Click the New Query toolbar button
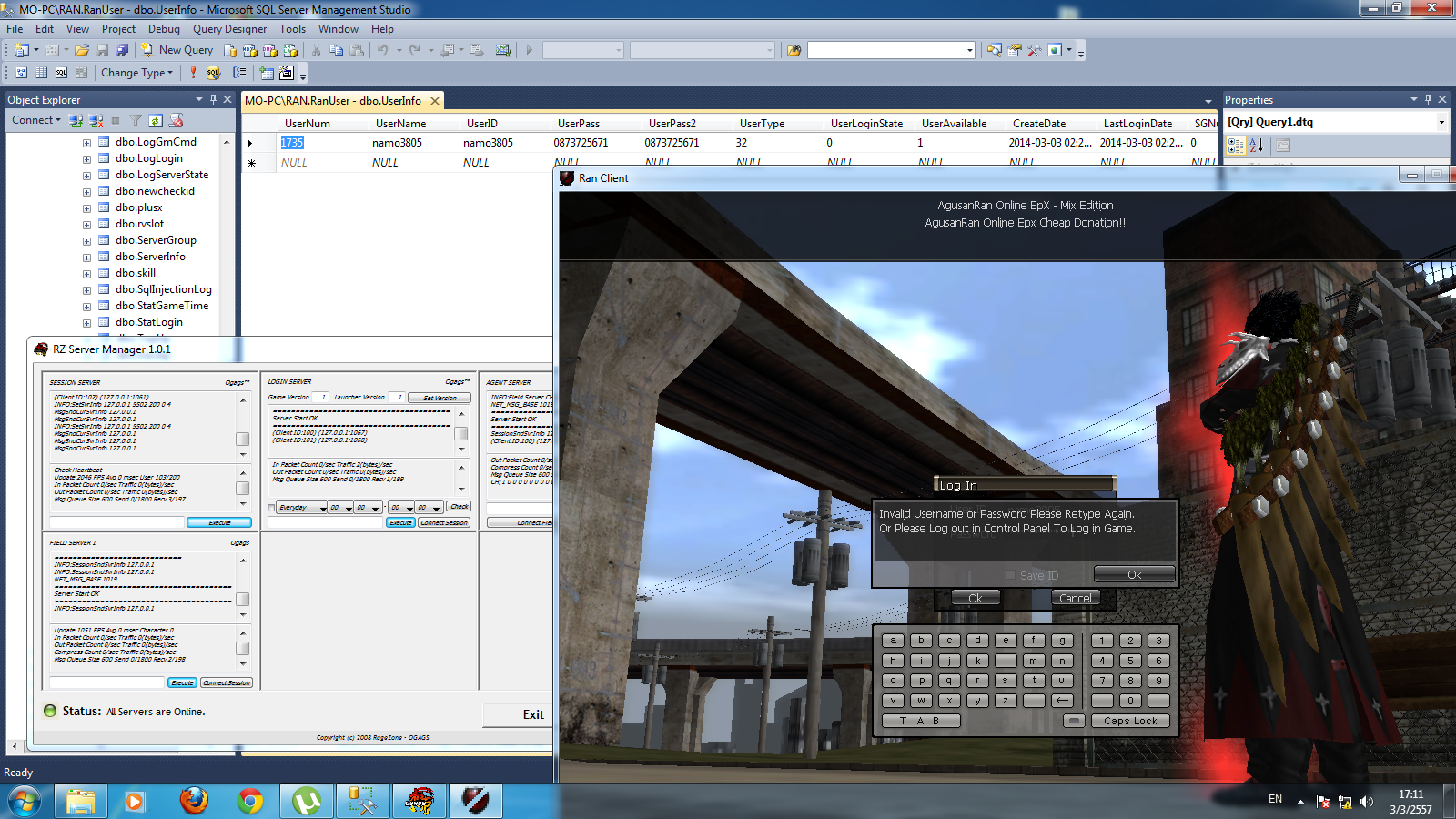 coord(177,50)
